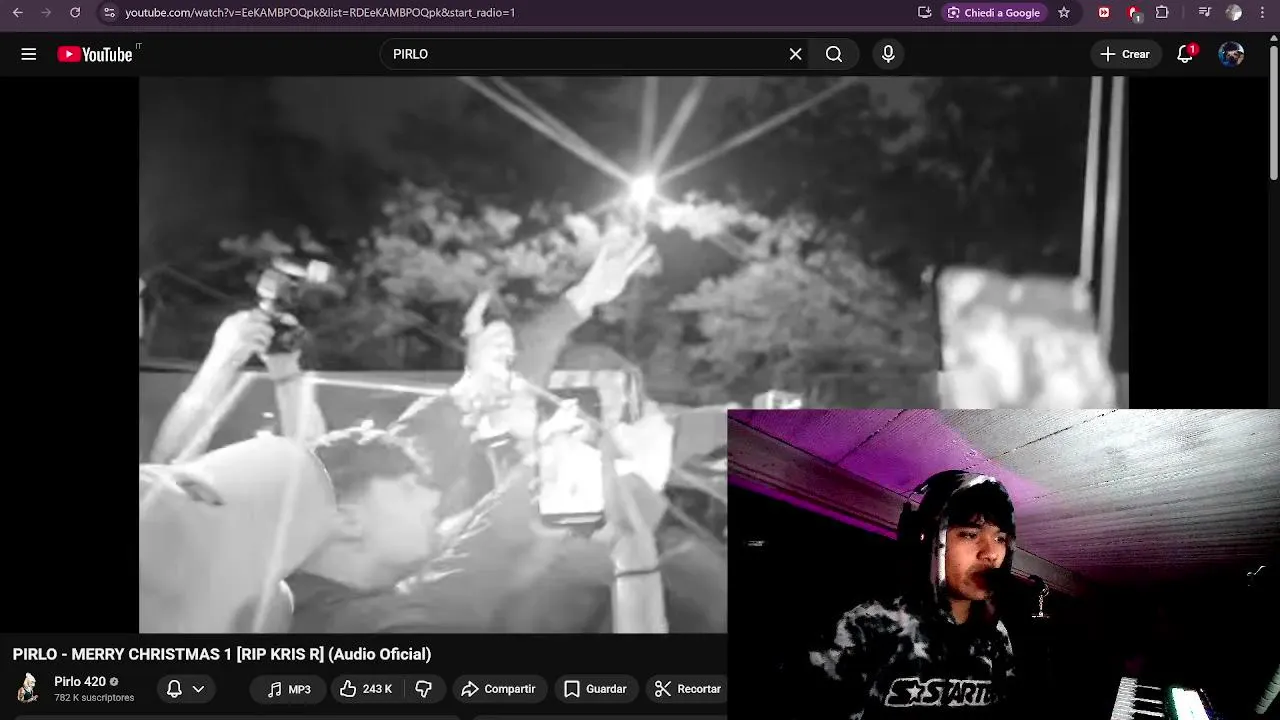
Task: Expand subscription notification options chevron
Action: (x=198, y=689)
